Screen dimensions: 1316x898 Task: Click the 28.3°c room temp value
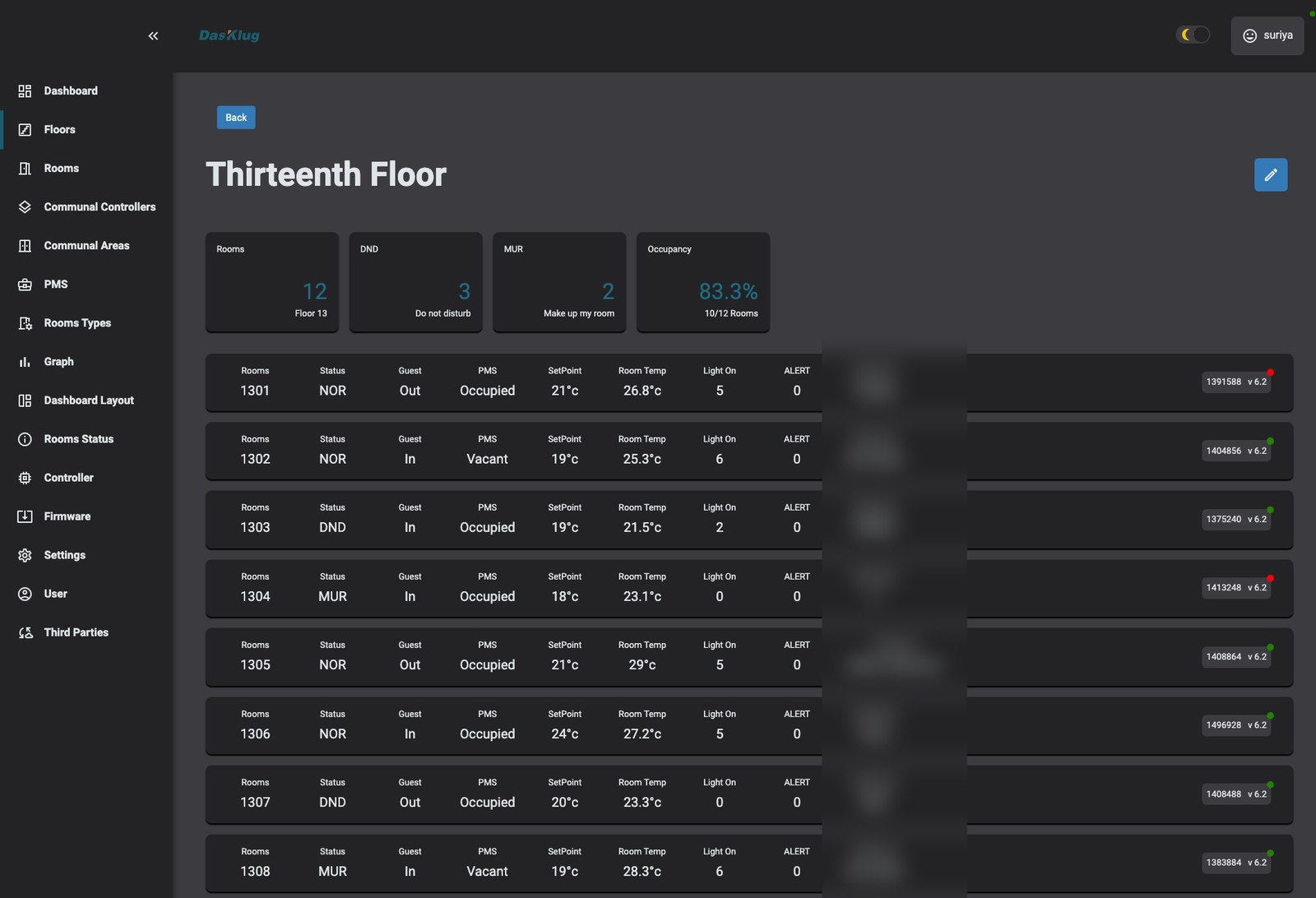click(642, 871)
